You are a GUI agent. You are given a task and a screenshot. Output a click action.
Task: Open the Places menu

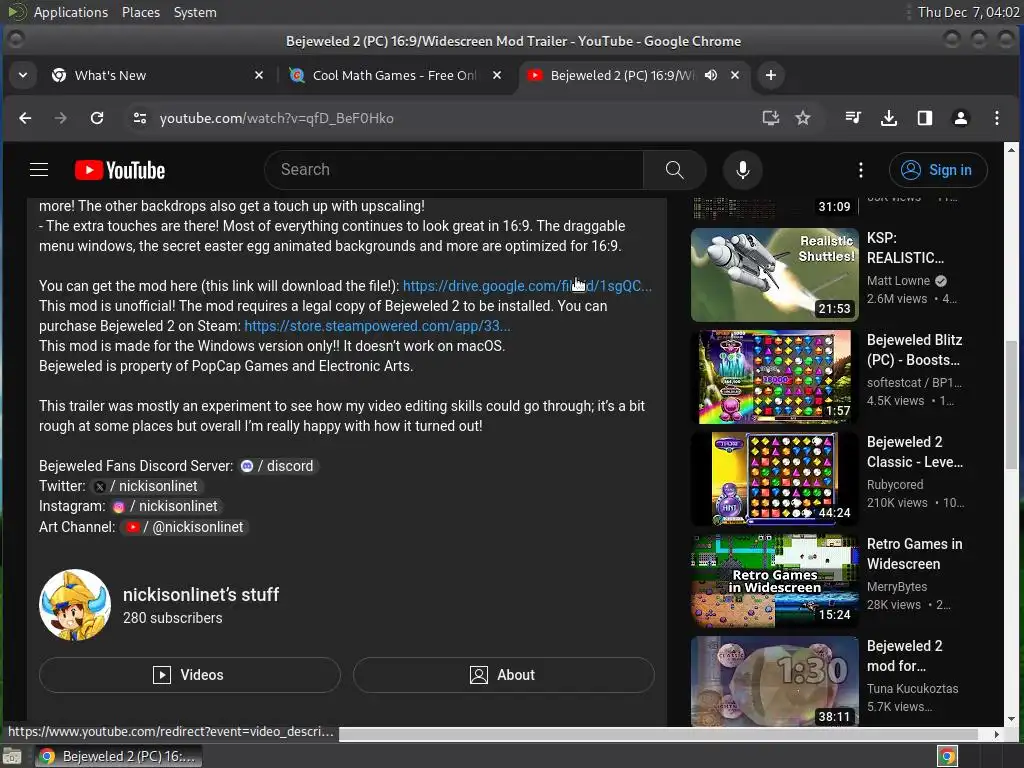140,12
